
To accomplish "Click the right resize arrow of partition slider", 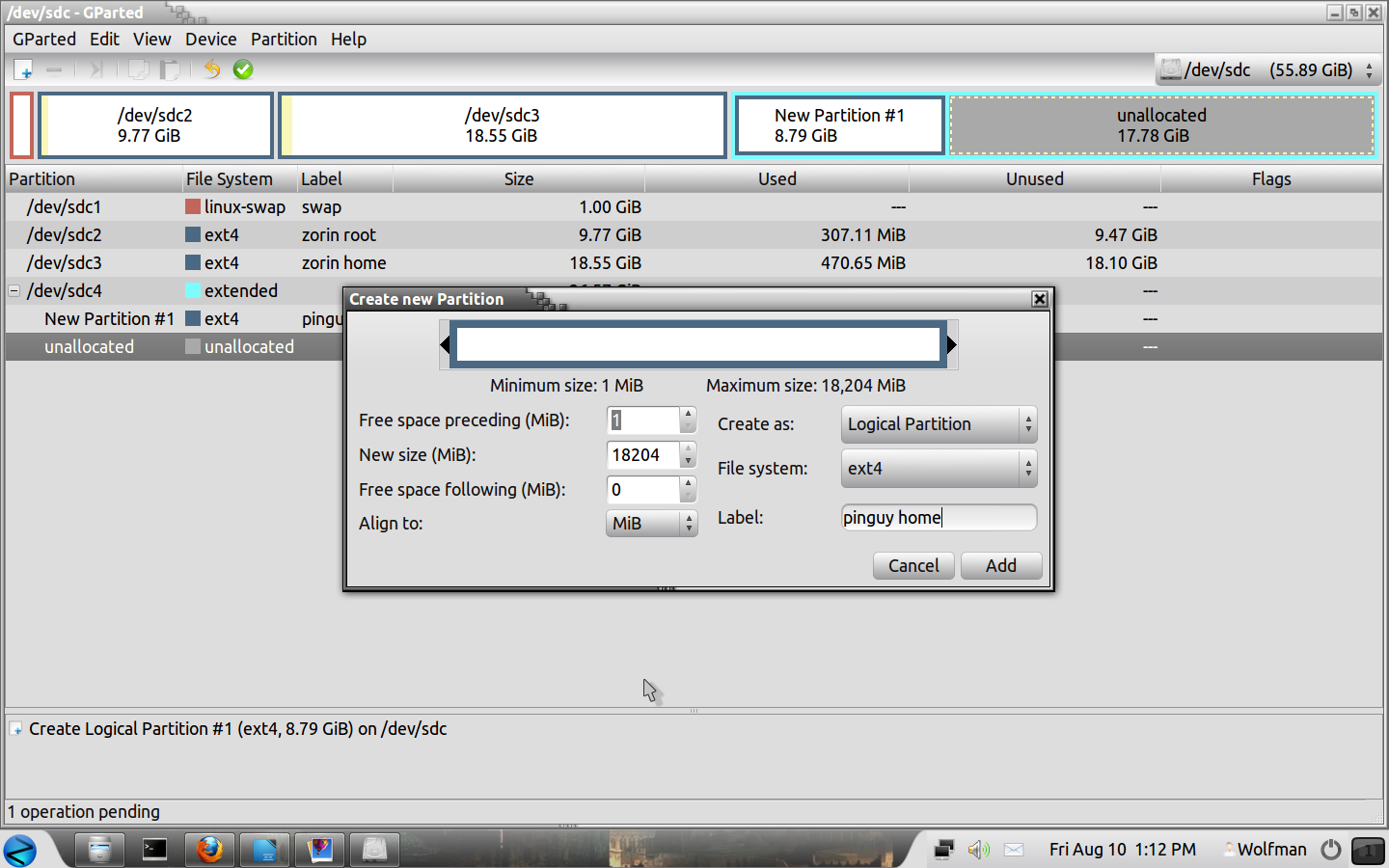I will click(951, 344).
